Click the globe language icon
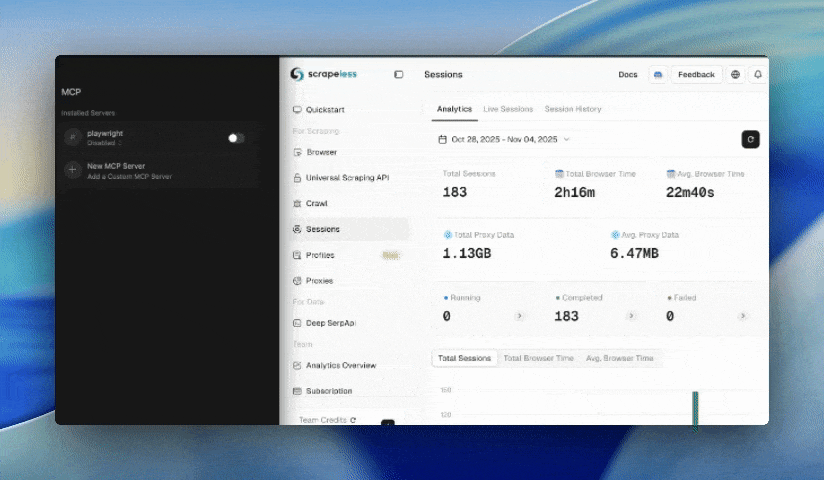This screenshot has width=824, height=480. pos(736,75)
